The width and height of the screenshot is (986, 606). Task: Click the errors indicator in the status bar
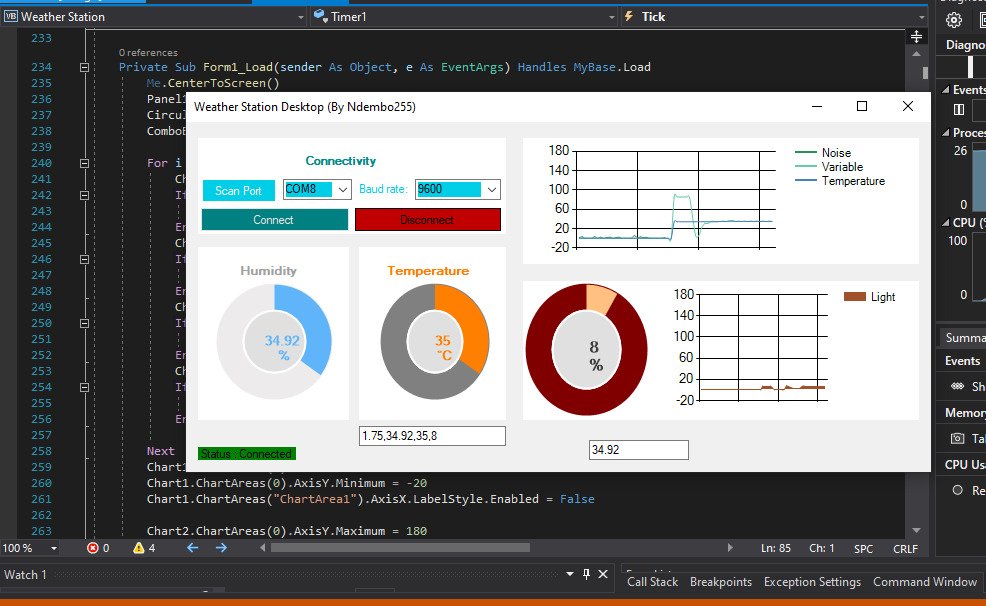(93, 548)
